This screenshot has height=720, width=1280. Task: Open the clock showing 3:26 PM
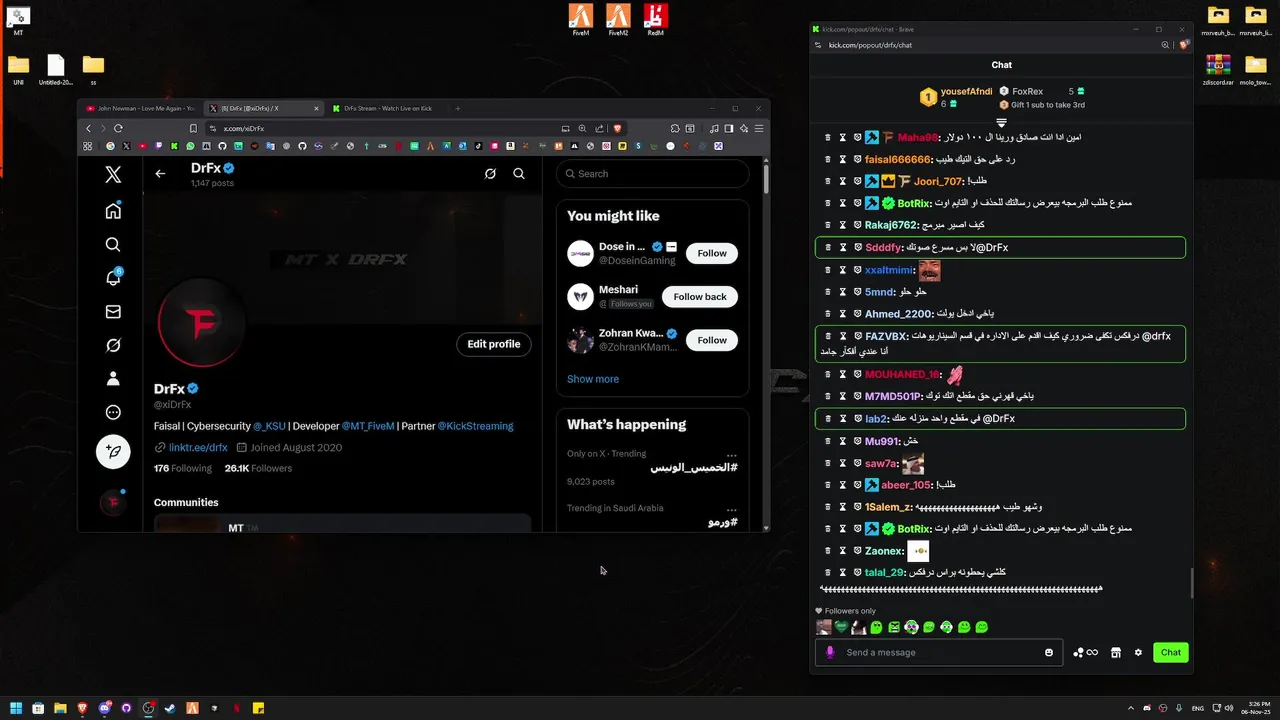(1256, 708)
